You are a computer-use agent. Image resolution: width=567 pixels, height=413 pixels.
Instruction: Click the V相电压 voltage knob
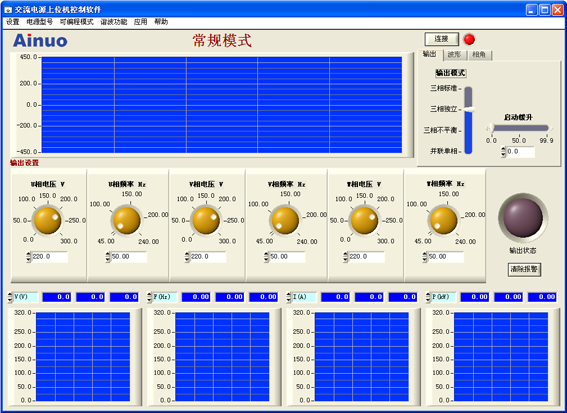point(206,221)
